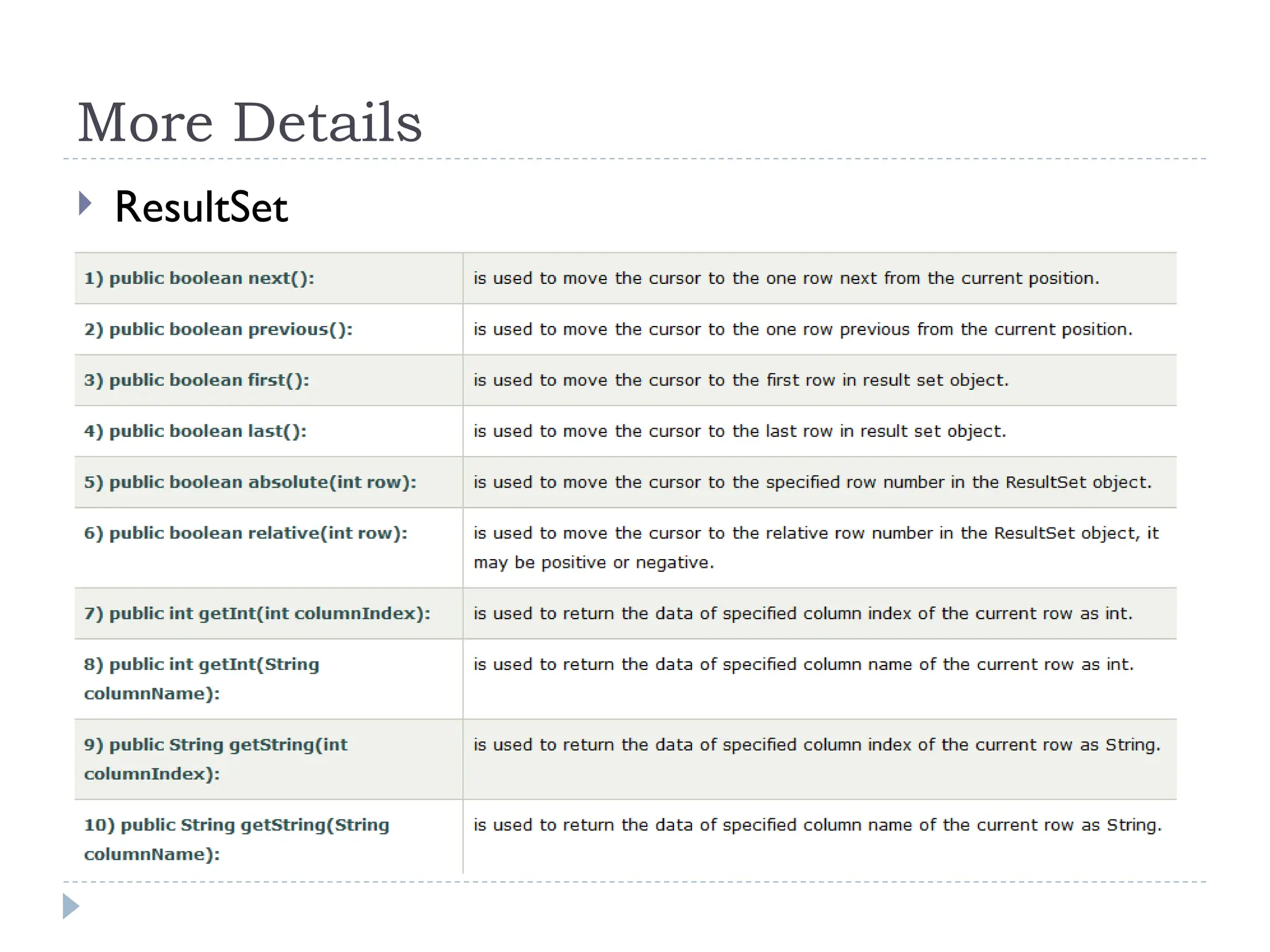The height and width of the screenshot is (952, 1270).
Task: Select '3) public boolean first():' cell
Action: click(x=269, y=380)
